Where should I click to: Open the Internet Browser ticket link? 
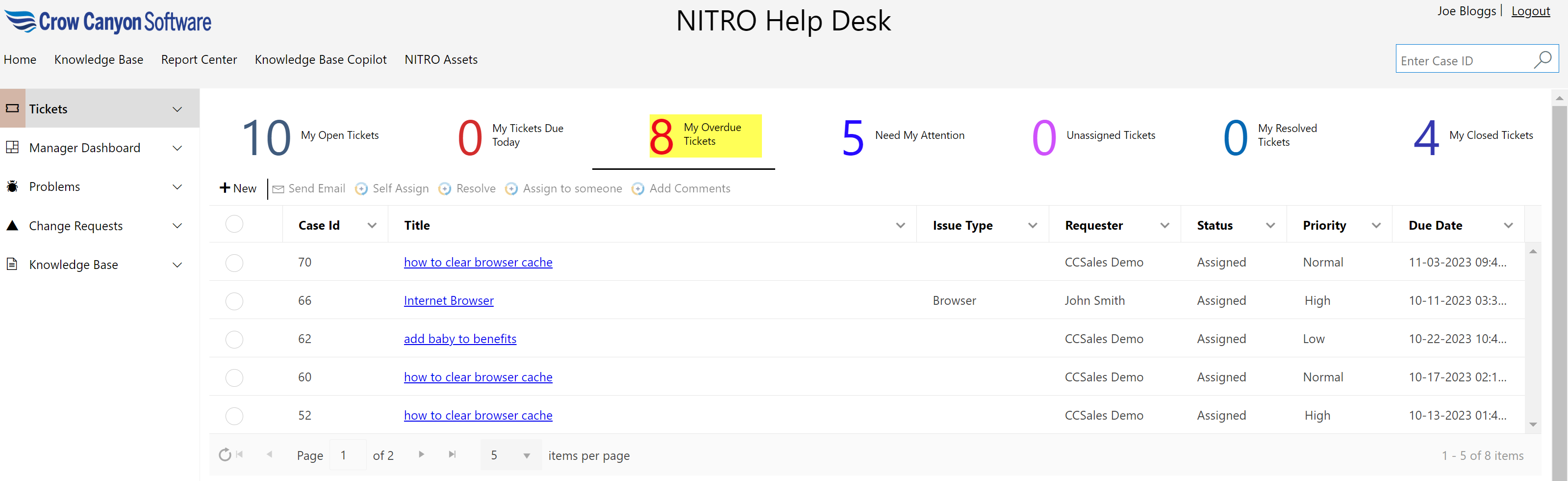(449, 300)
